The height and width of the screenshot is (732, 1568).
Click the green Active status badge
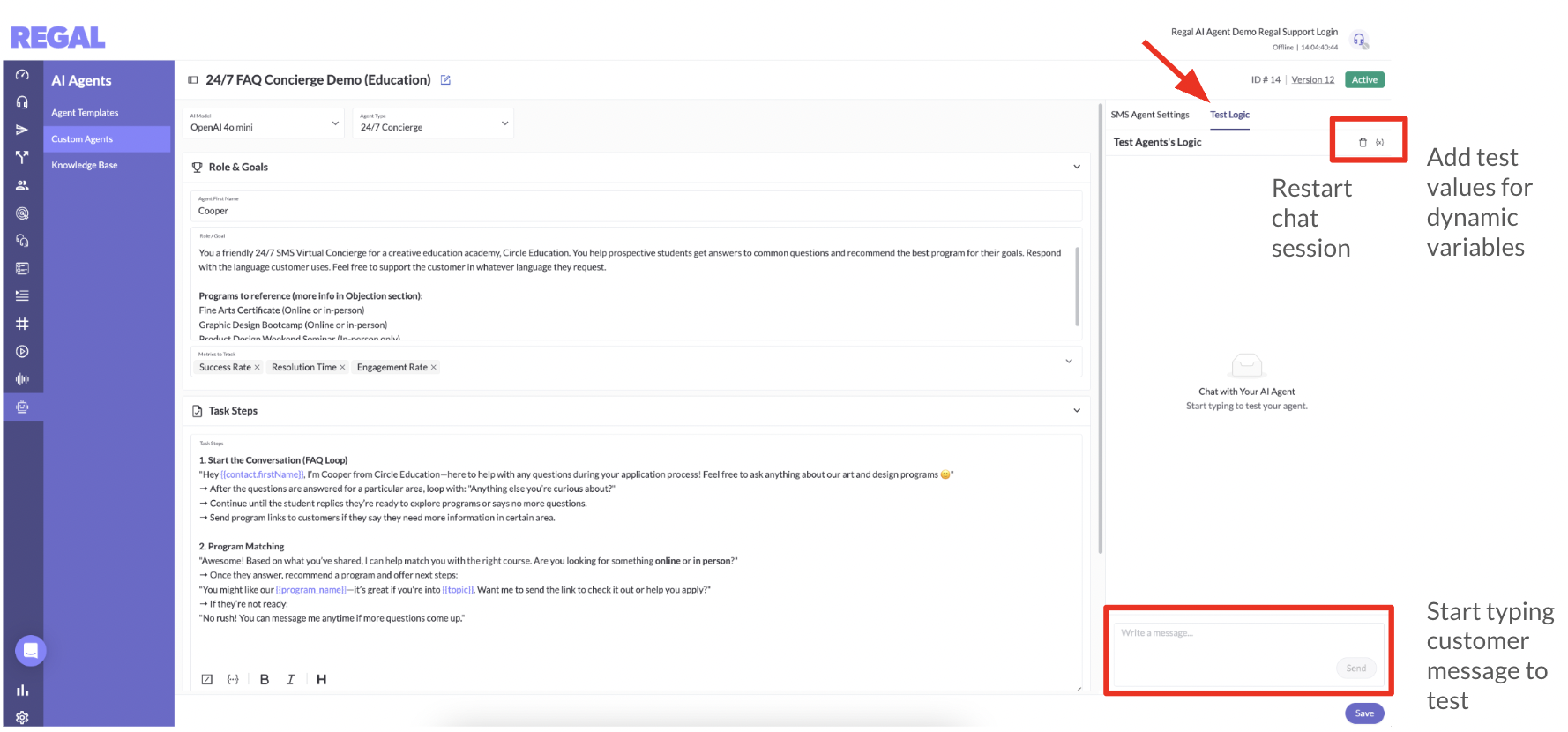click(1364, 80)
